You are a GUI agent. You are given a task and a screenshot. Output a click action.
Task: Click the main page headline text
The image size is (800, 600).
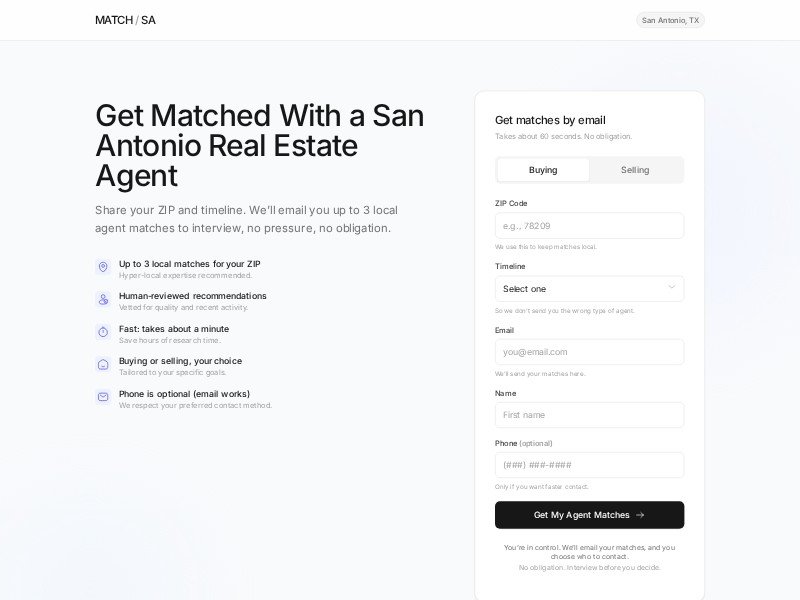[259, 145]
